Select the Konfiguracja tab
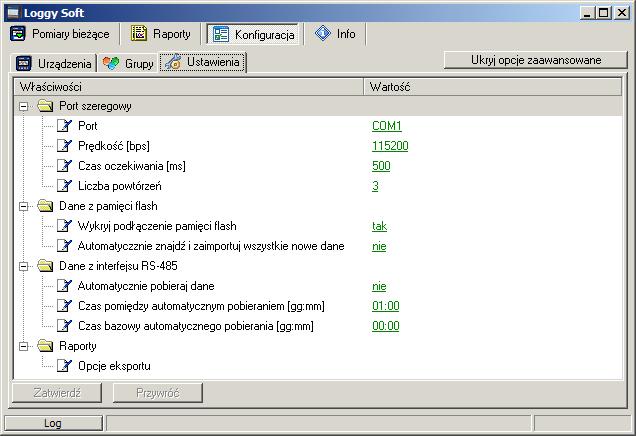636x436 pixels. pyautogui.click(x=254, y=34)
